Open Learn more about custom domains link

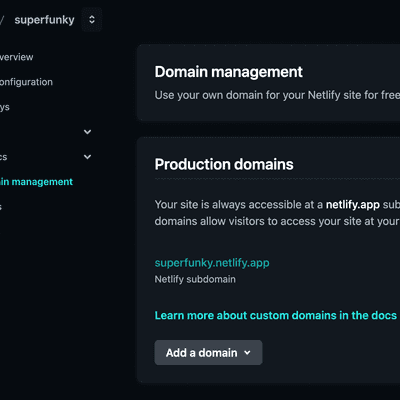276,315
